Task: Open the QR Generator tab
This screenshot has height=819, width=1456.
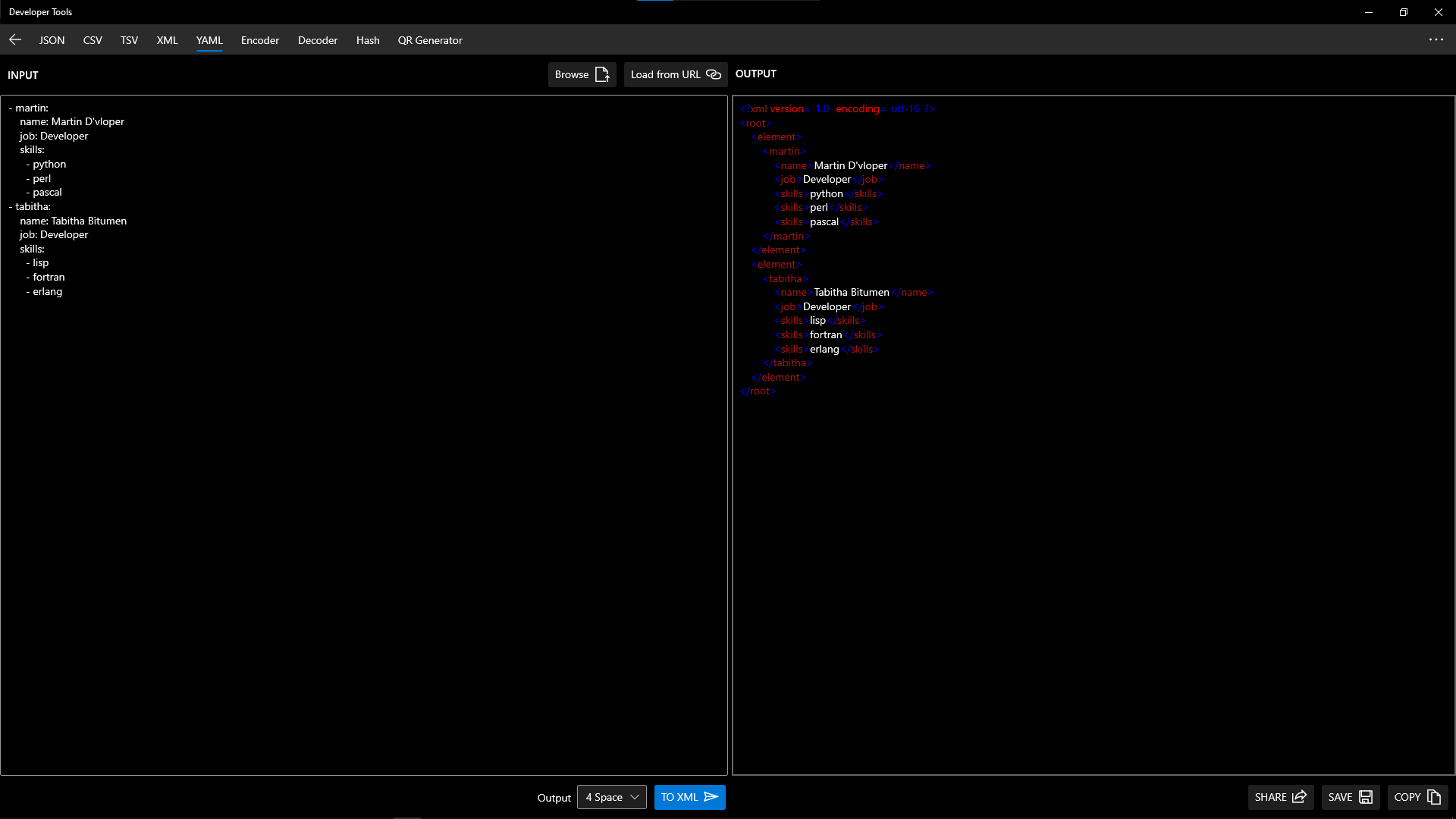Action: pos(430,40)
